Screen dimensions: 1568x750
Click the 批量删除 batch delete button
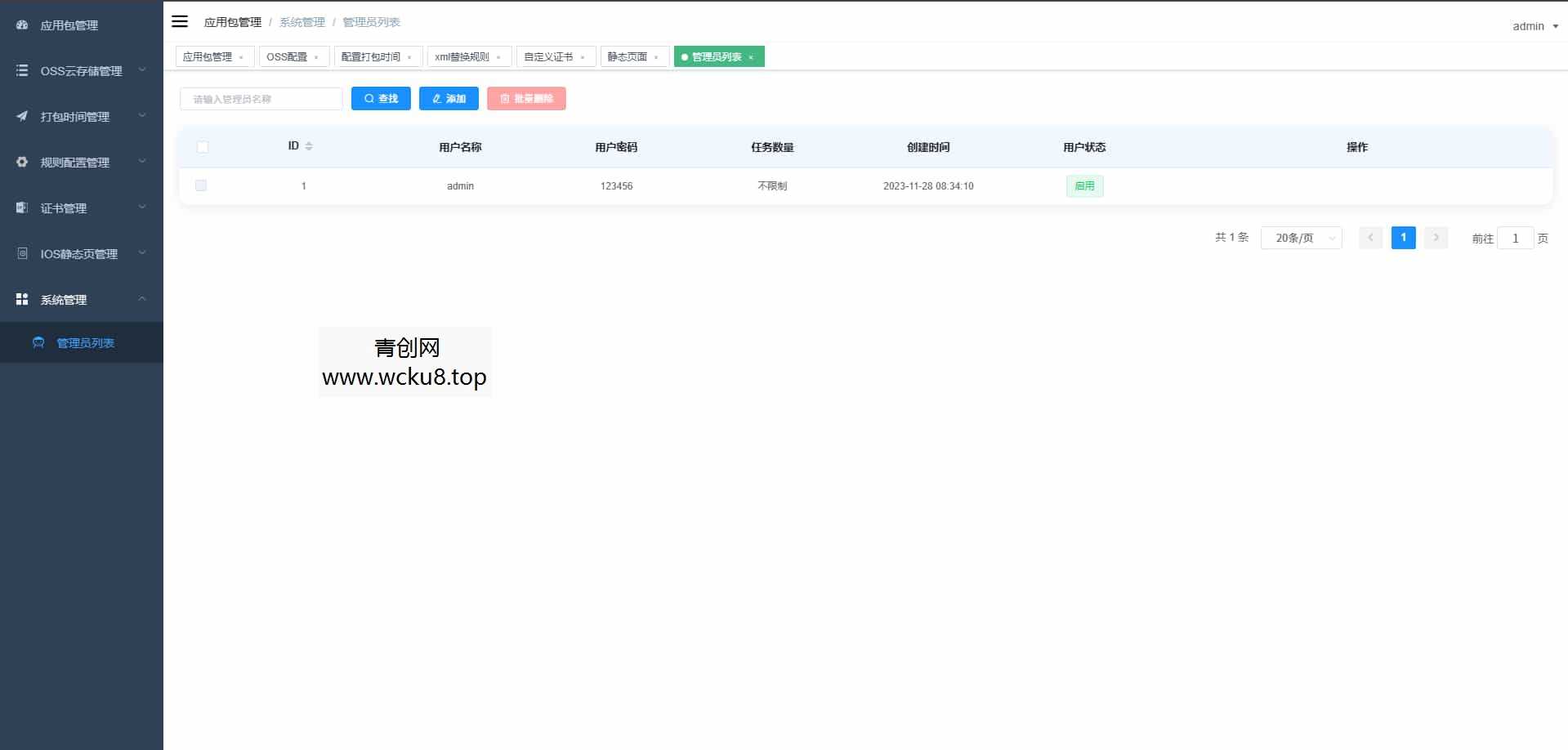pyautogui.click(x=526, y=98)
